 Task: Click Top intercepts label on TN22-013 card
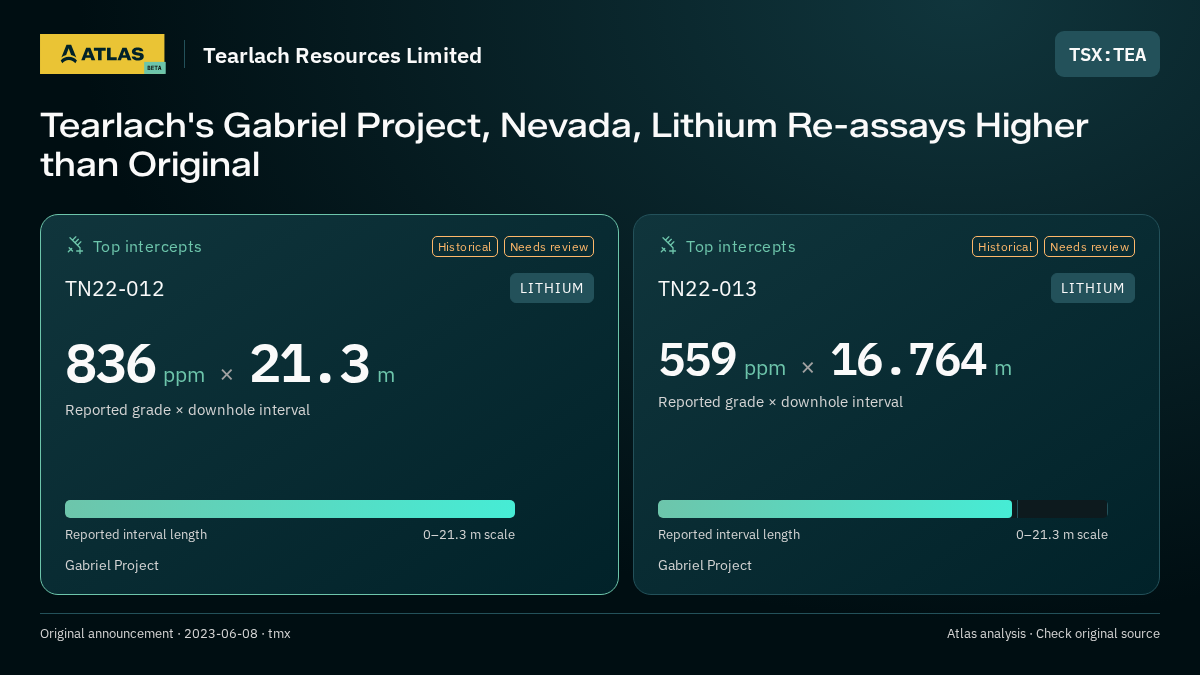741,247
